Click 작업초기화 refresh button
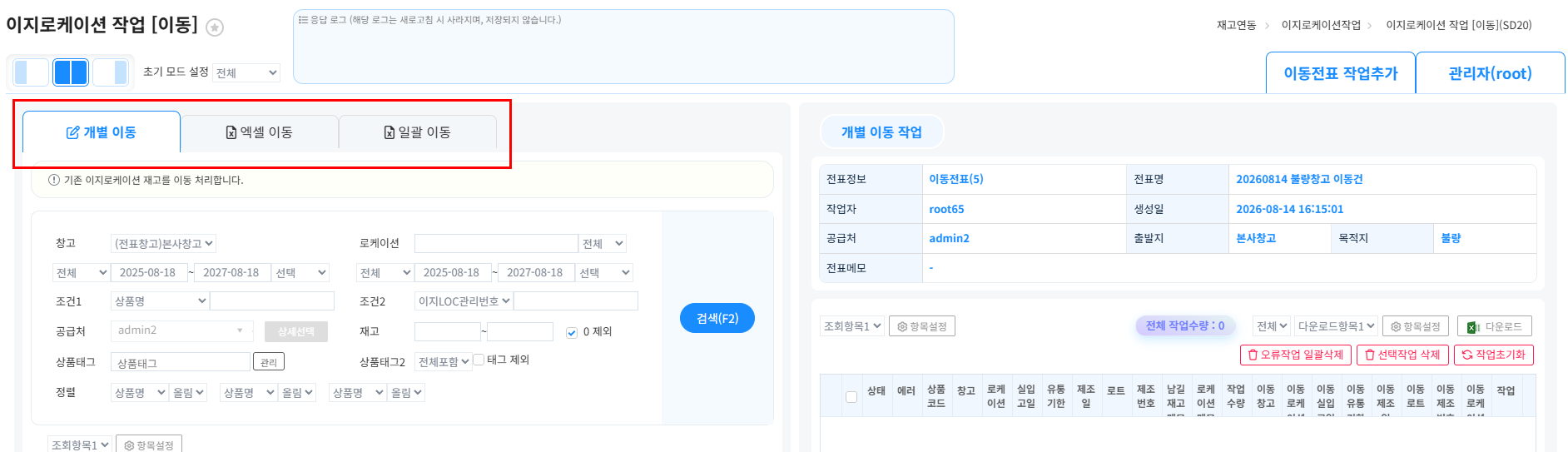The image size is (1568, 452). click(x=1494, y=355)
